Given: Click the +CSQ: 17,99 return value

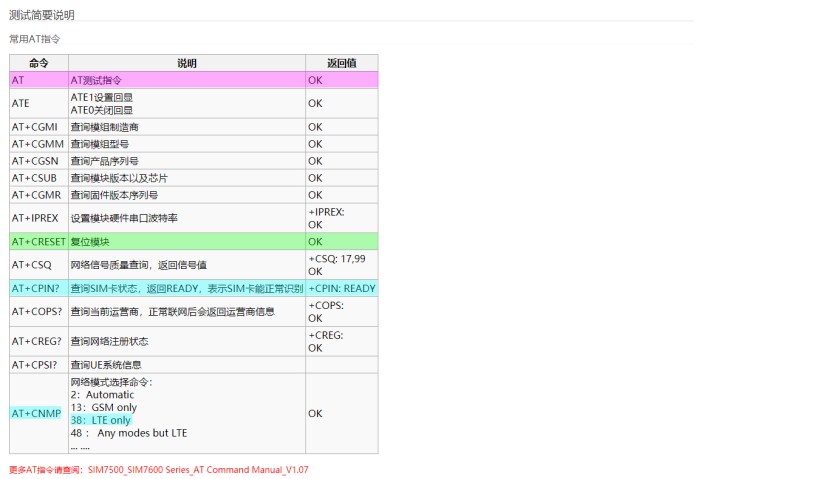Looking at the screenshot, I should pos(336,258).
